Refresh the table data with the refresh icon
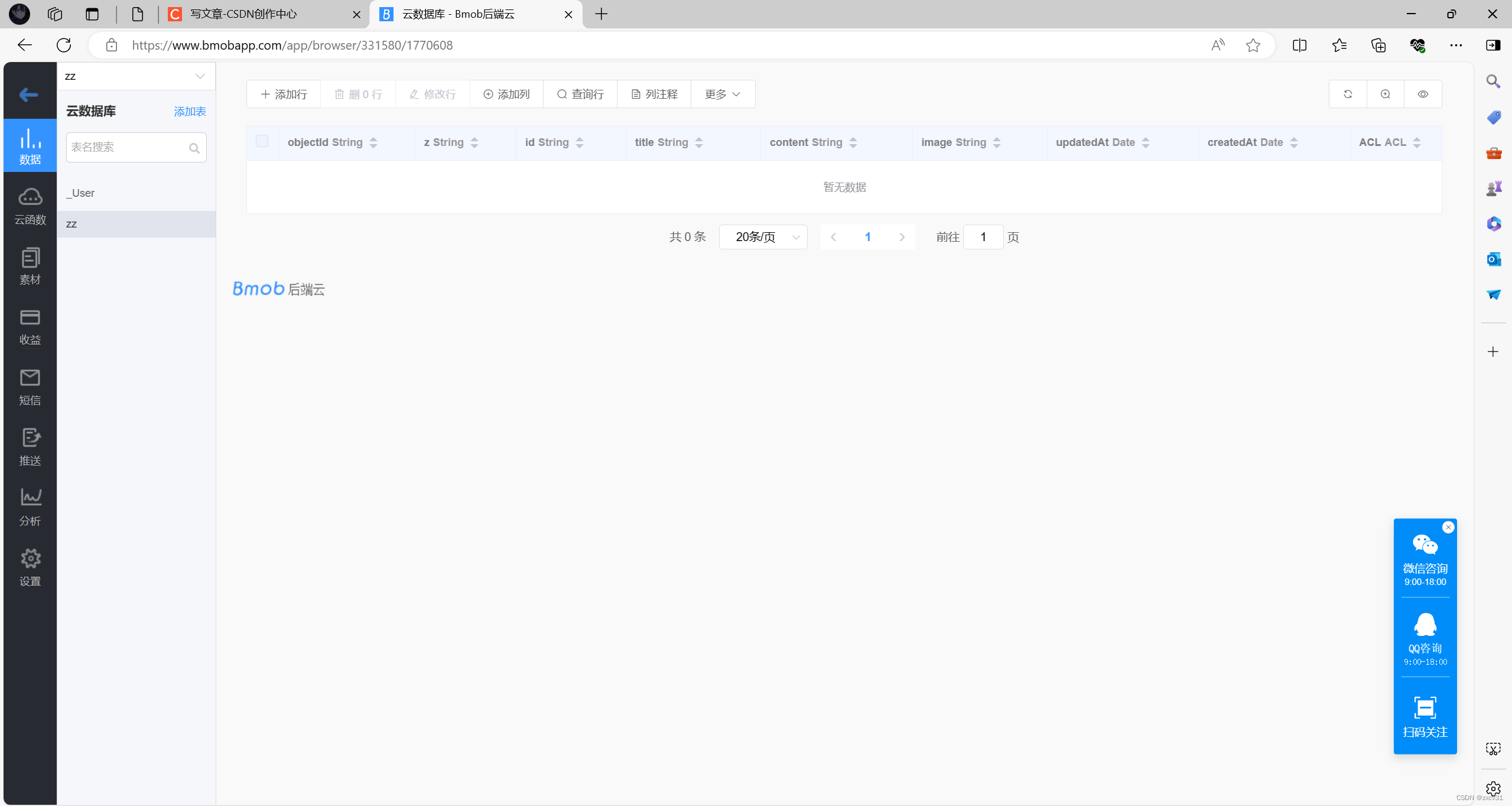This screenshot has width=1512, height=806. 1348,93
